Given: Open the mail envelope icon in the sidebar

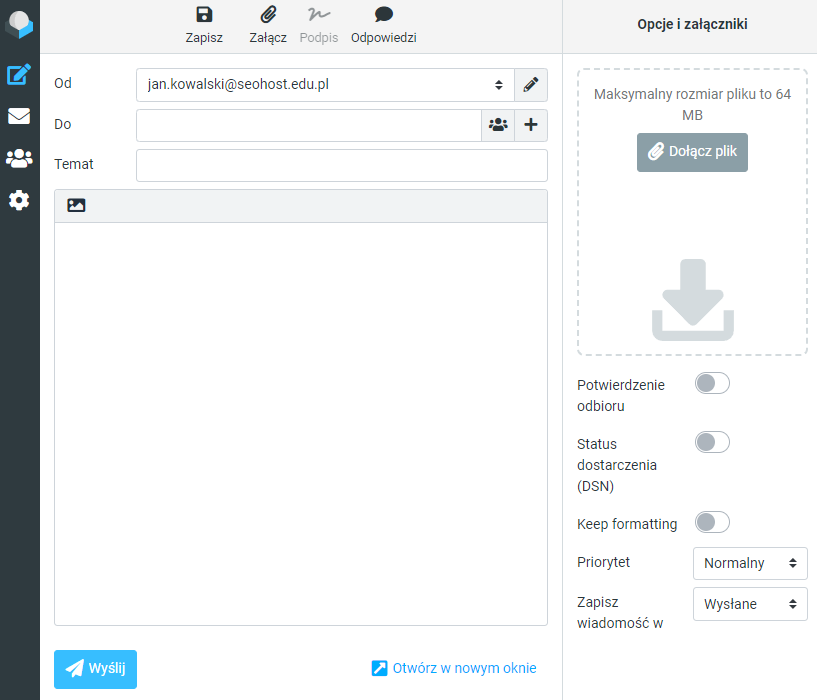Looking at the screenshot, I should [x=19, y=116].
